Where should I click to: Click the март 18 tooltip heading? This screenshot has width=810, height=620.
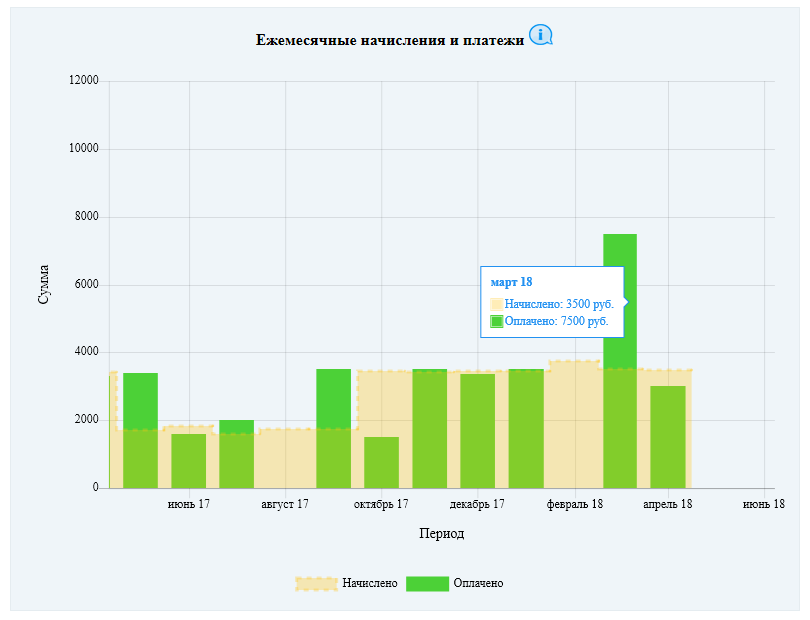point(511,282)
